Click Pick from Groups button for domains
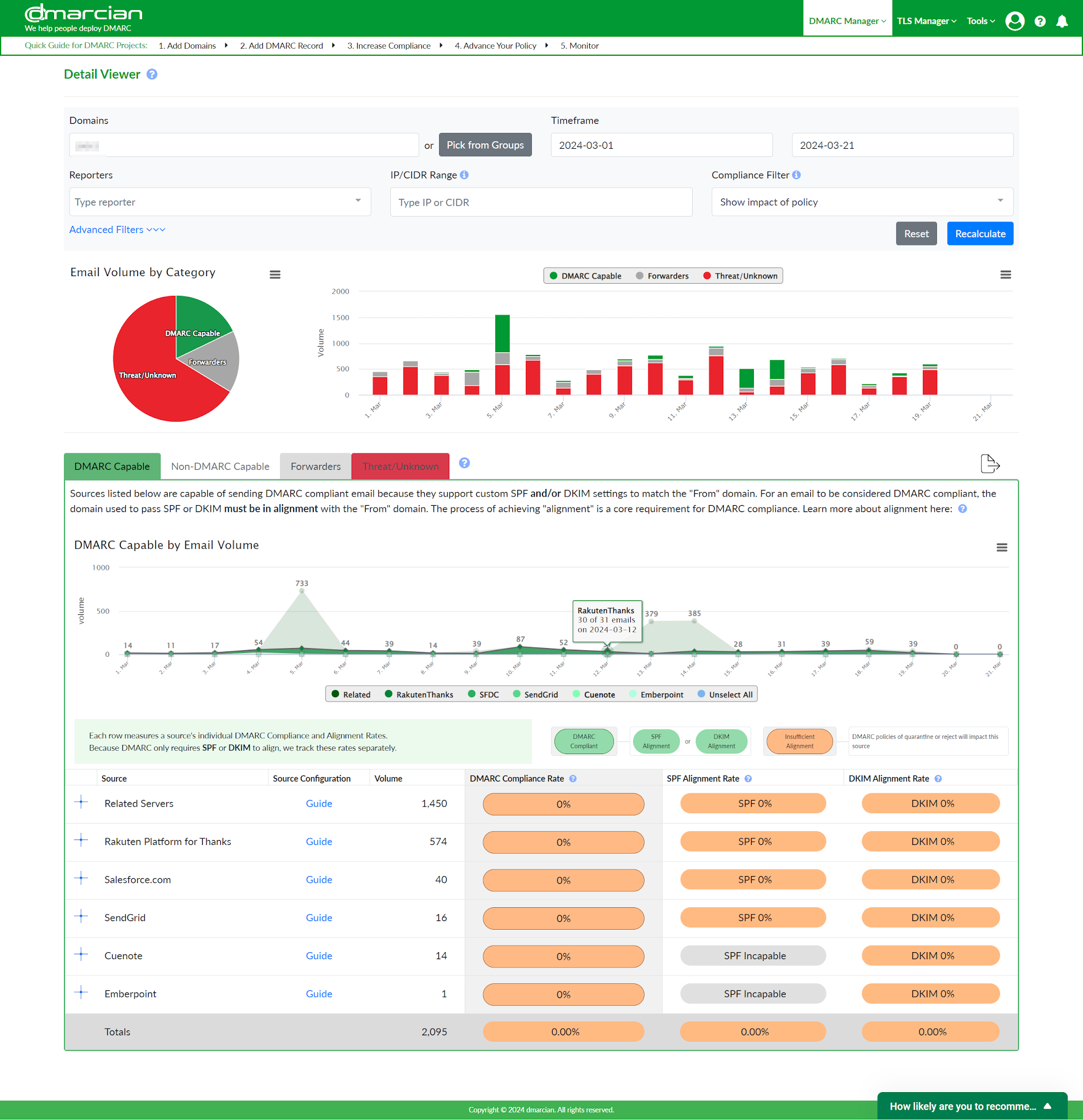The width and height of the screenshot is (1083, 1120). [485, 145]
